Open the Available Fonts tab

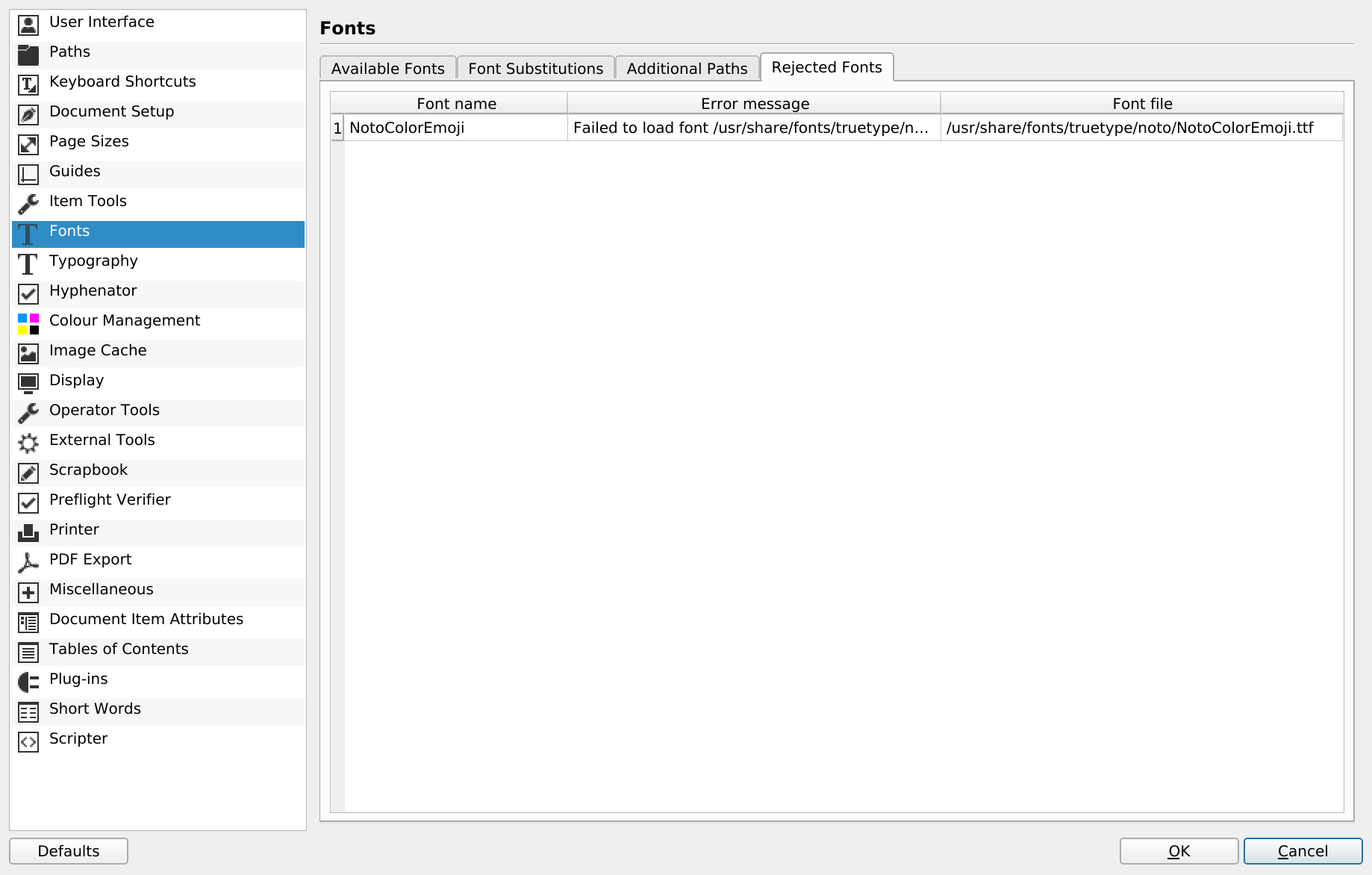coord(387,69)
